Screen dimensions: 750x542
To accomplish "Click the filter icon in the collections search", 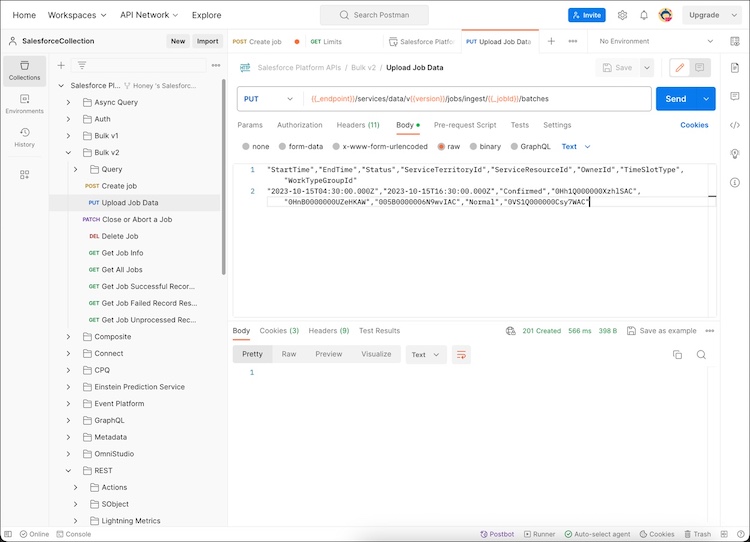I will (x=82, y=65).
